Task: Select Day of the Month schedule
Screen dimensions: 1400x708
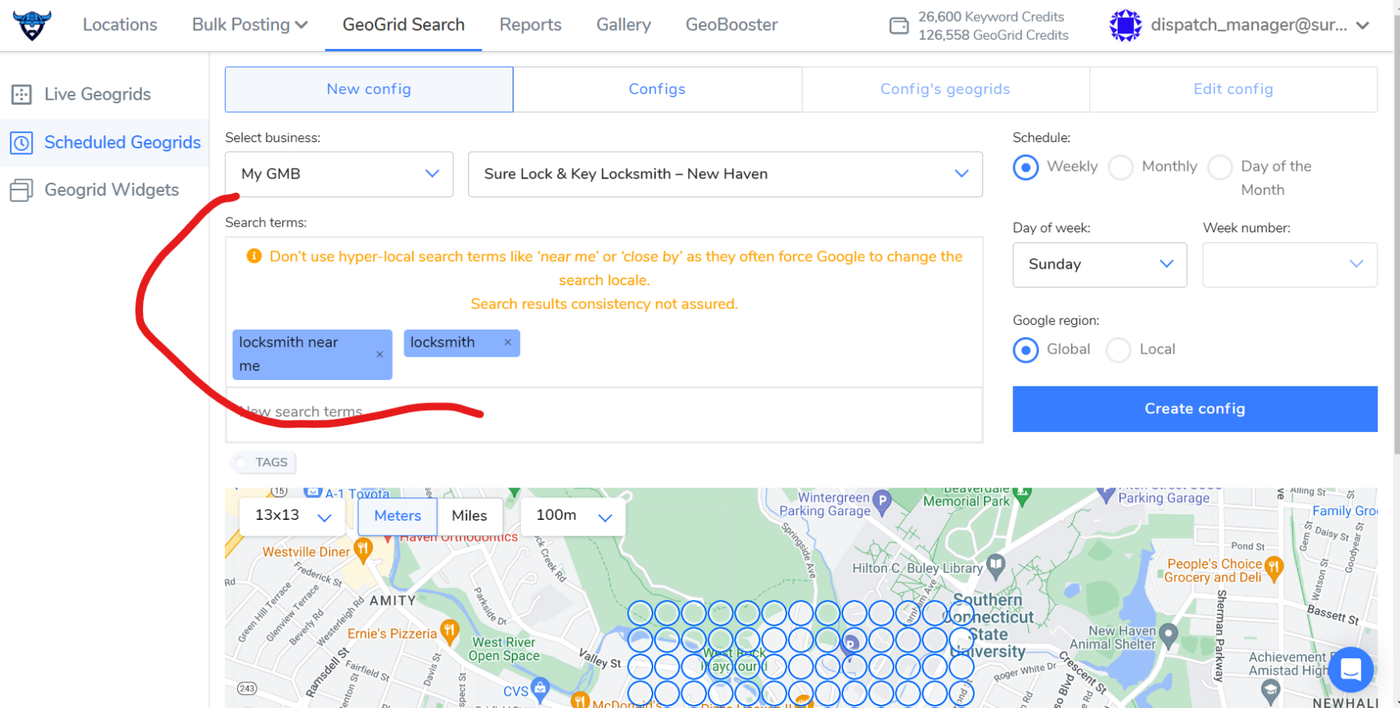Action: pos(1220,167)
